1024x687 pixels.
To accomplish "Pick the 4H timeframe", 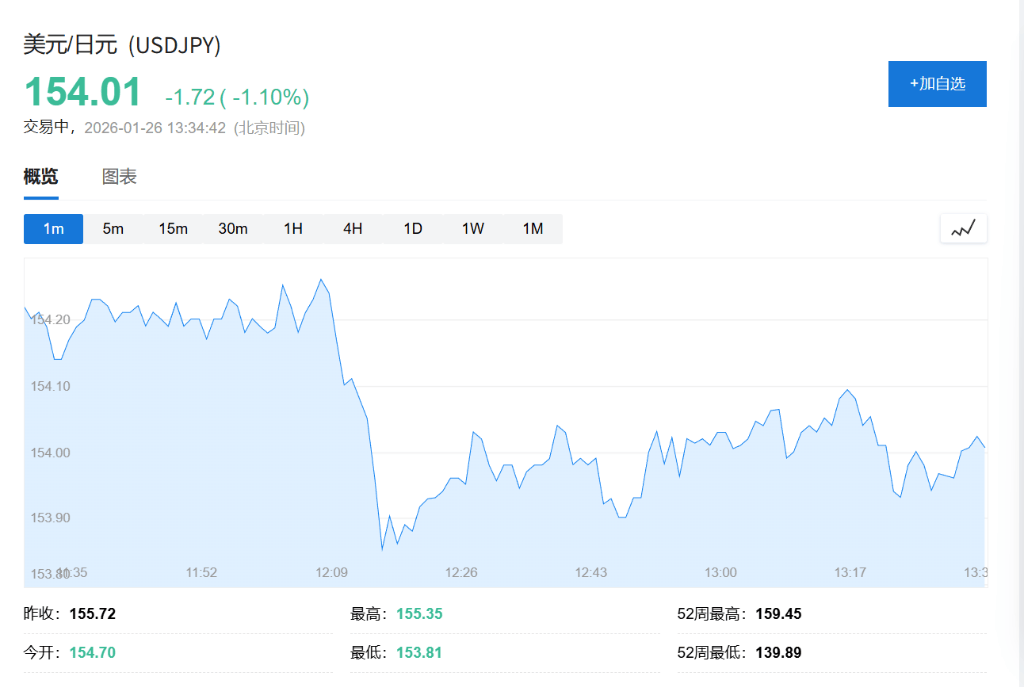I will 353,229.
